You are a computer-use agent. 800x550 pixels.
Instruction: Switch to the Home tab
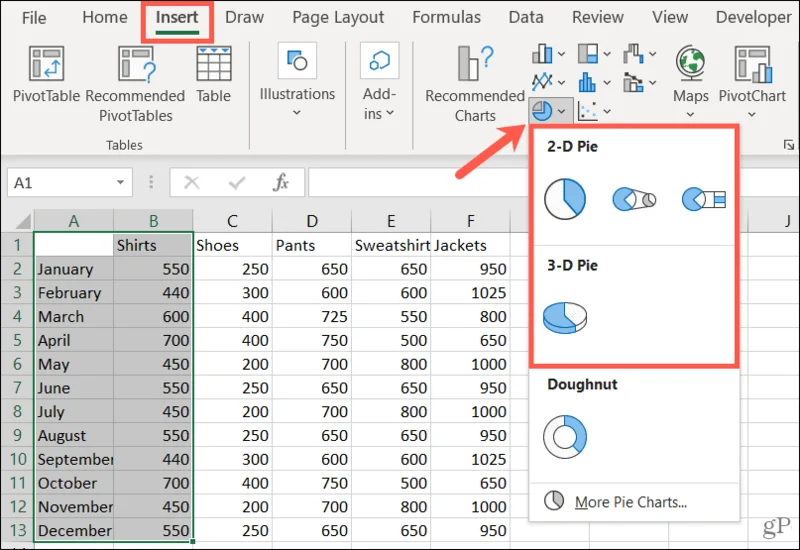click(x=105, y=17)
